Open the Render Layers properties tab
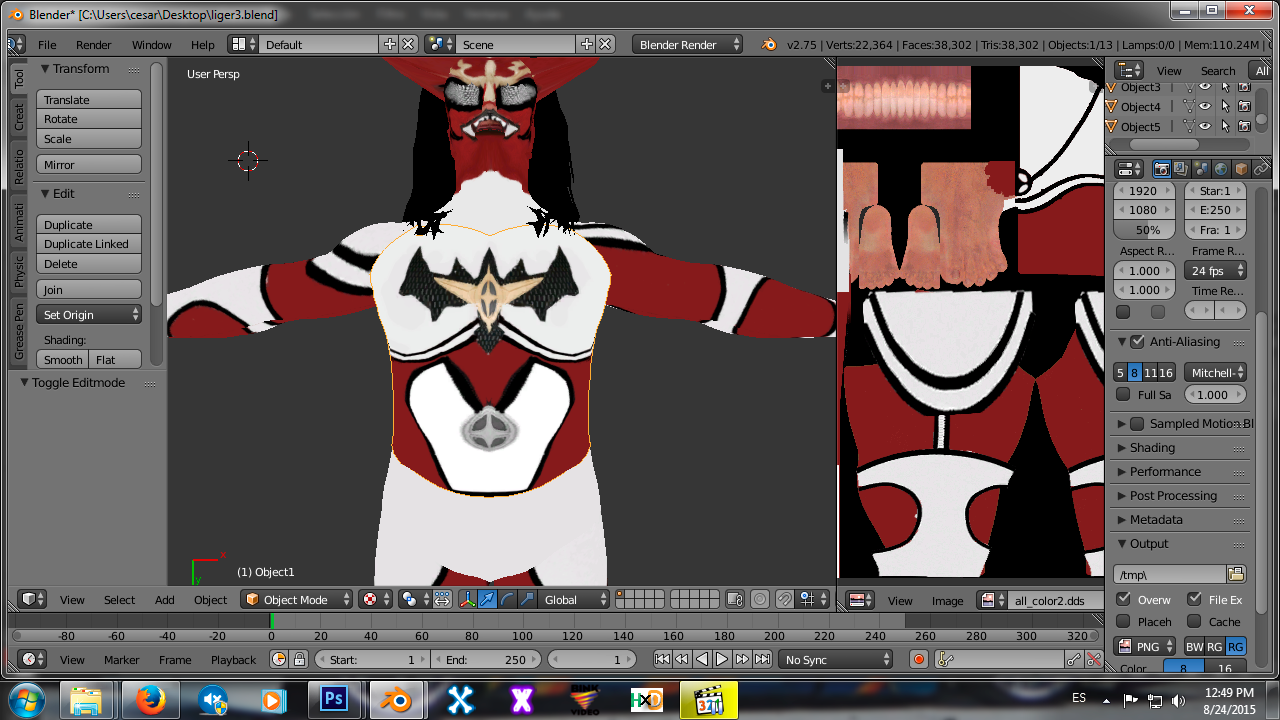 click(1181, 169)
